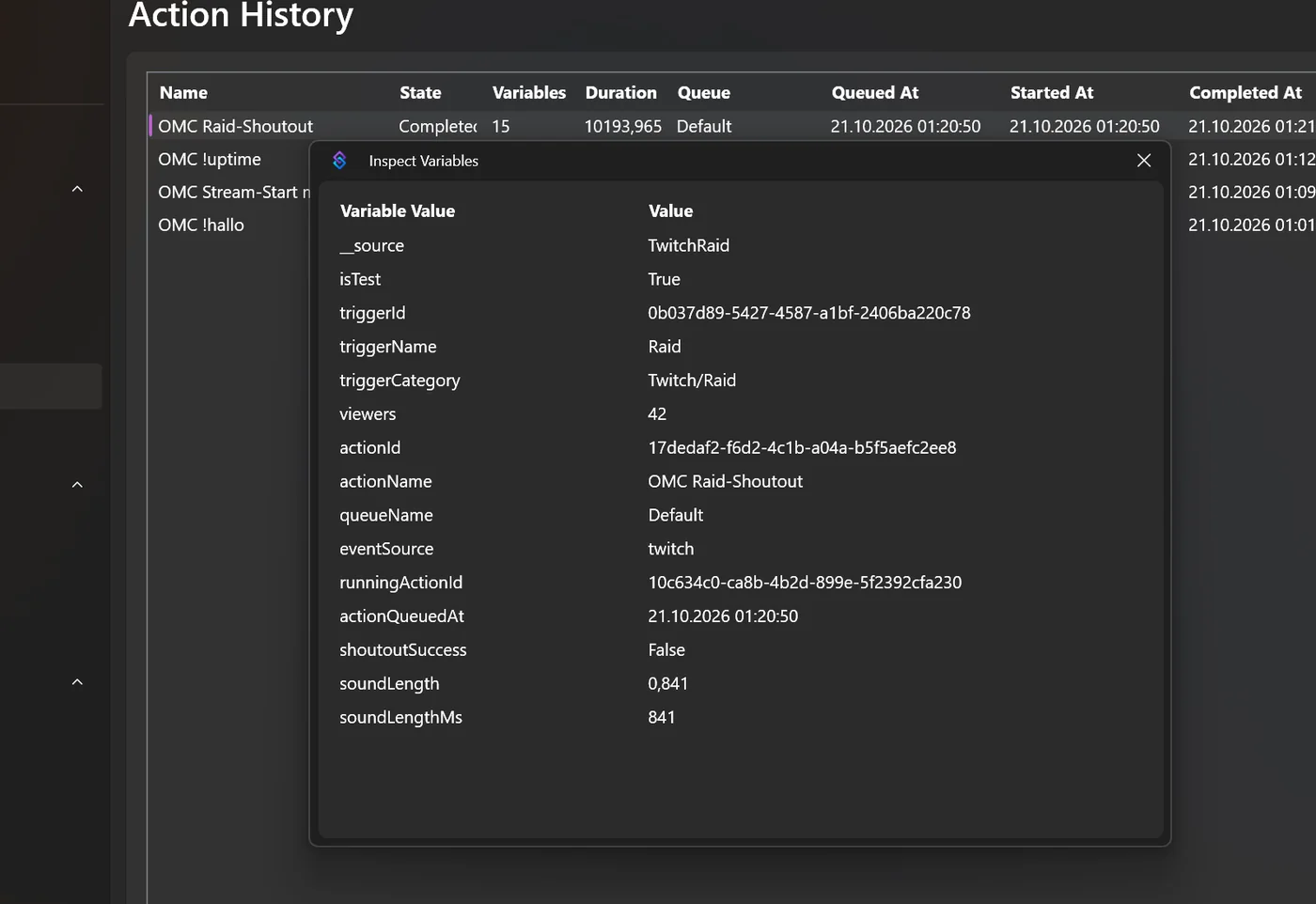
Task: Click the Value column header in dialog
Action: pyautogui.click(x=670, y=210)
